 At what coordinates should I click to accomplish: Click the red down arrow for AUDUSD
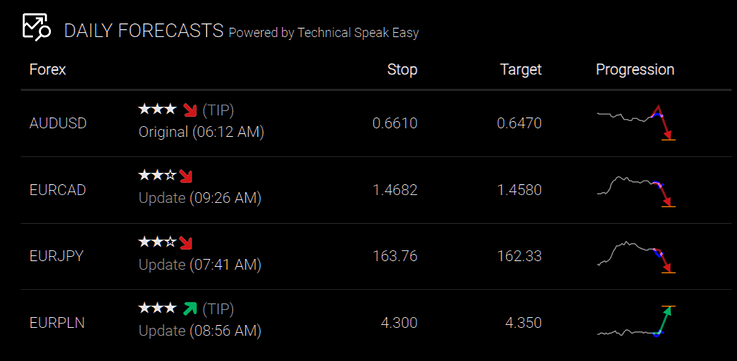coord(190,110)
